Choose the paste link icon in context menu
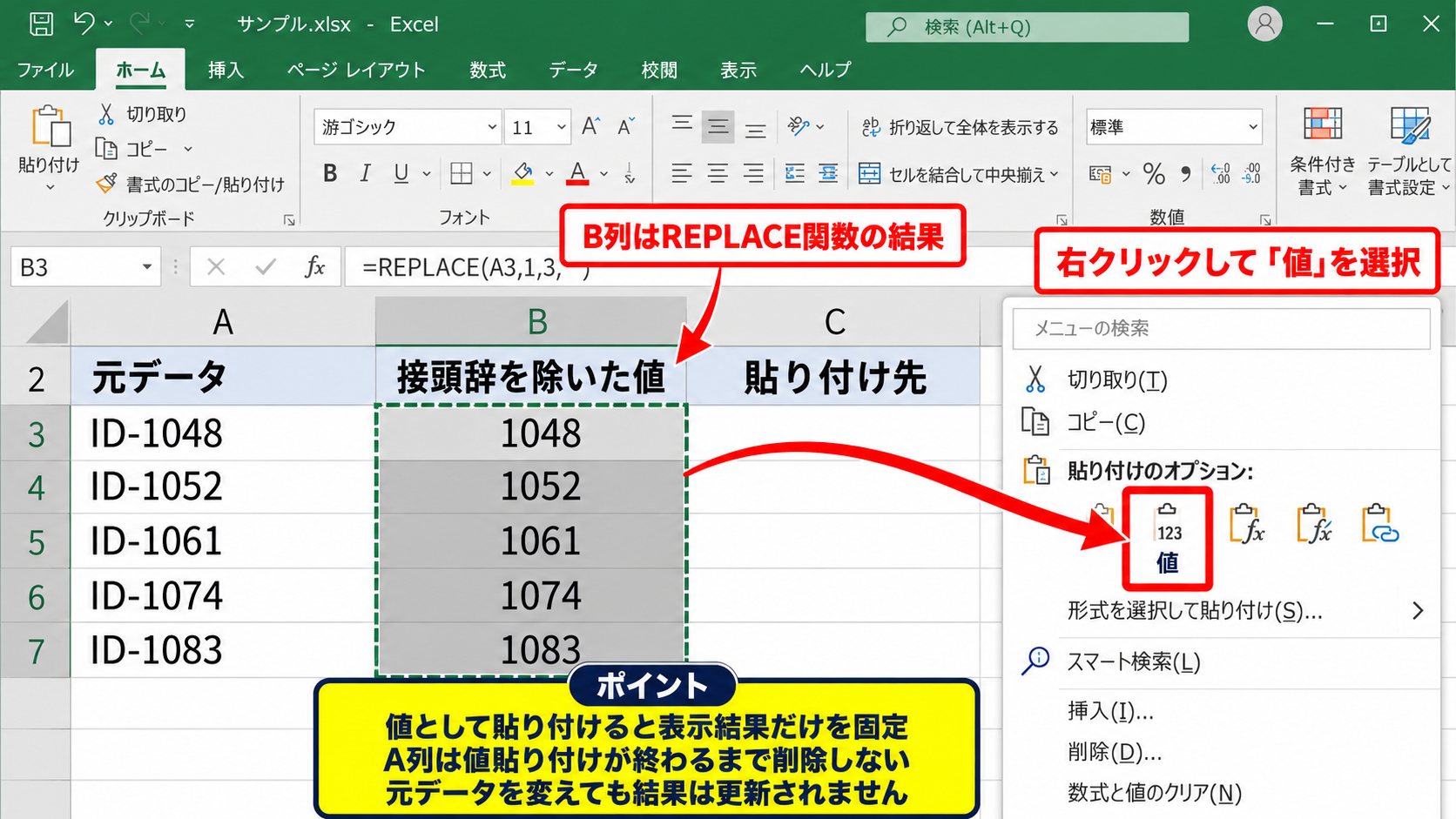Viewport: 1456px width, 819px height. [x=1379, y=524]
